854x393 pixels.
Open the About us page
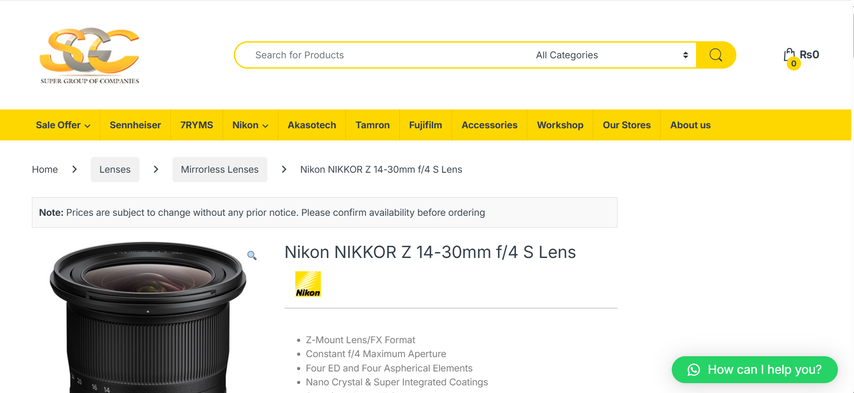point(690,125)
